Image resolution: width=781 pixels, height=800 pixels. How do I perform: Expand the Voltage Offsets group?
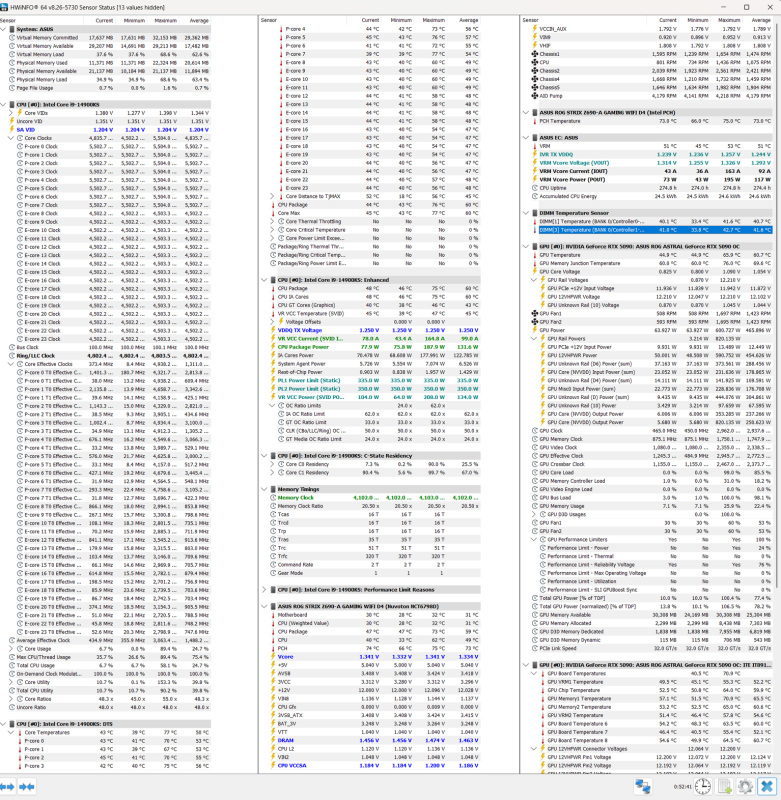(x=272, y=322)
